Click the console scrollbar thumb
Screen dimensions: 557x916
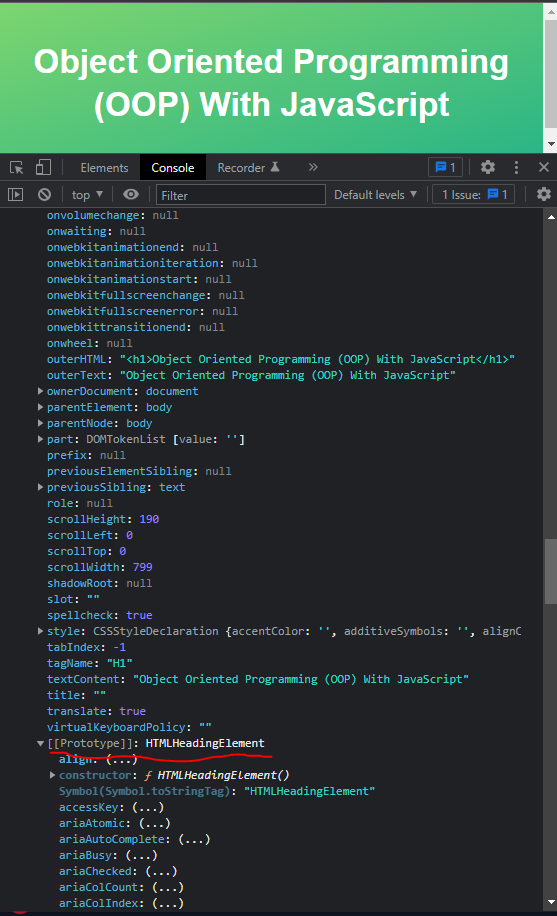pyautogui.click(x=551, y=571)
